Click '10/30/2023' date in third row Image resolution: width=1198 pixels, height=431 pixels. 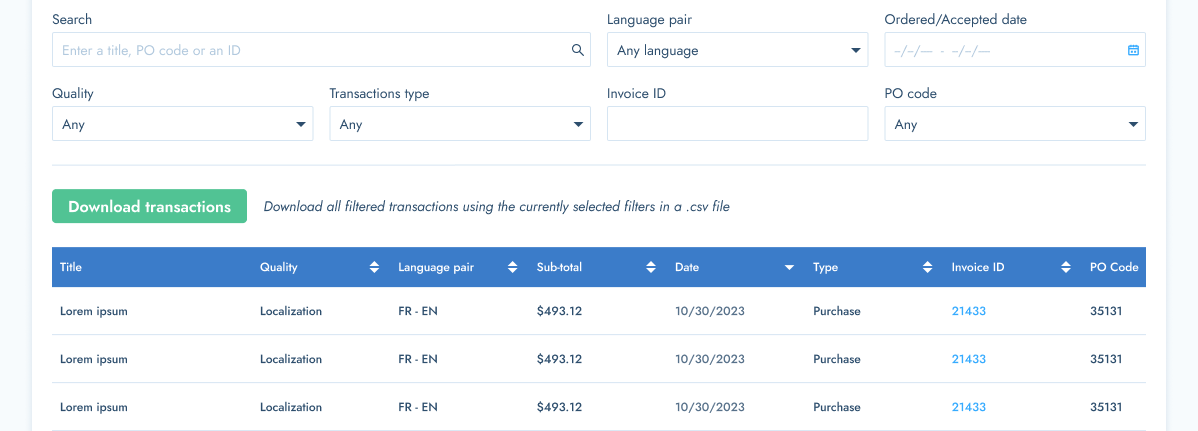pyautogui.click(x=710, y=407)
